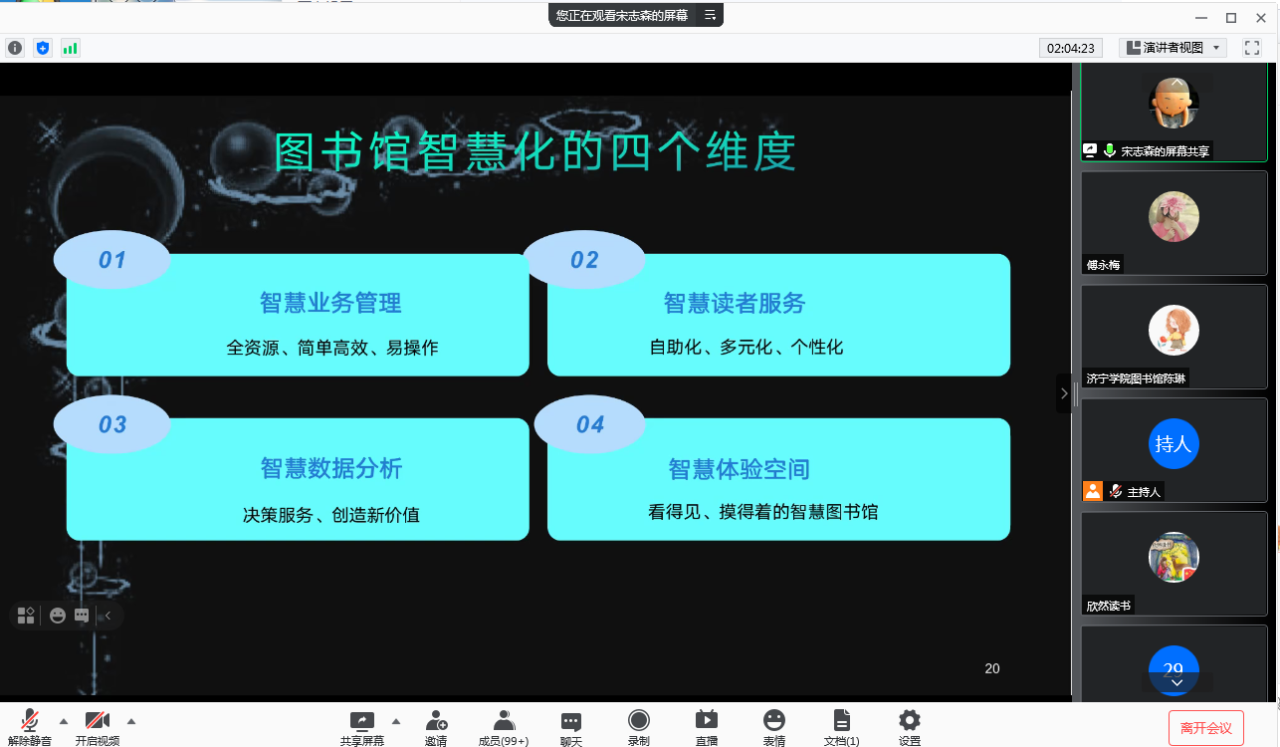This screenshot has width=1280, height=747.
Task: Expand share options arrow beside 共享屏幕
Action: click(396, 721)
